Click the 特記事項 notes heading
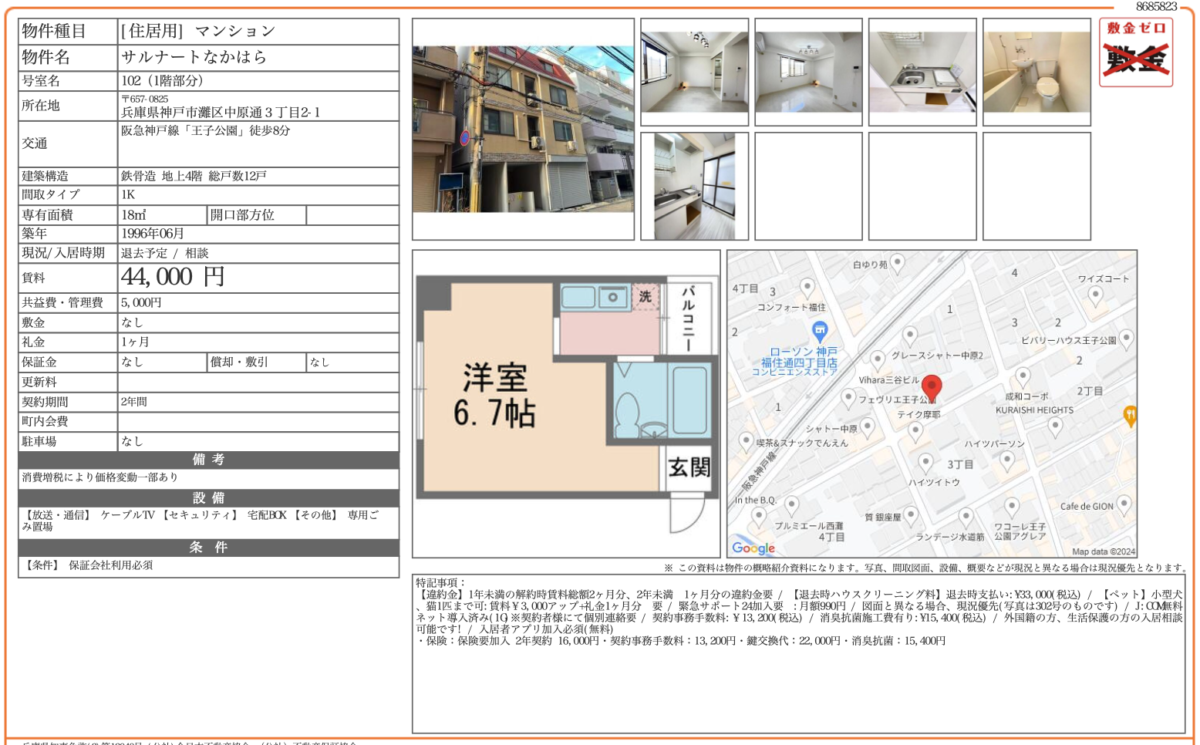 pyautogui.click(x=441, y=581)
